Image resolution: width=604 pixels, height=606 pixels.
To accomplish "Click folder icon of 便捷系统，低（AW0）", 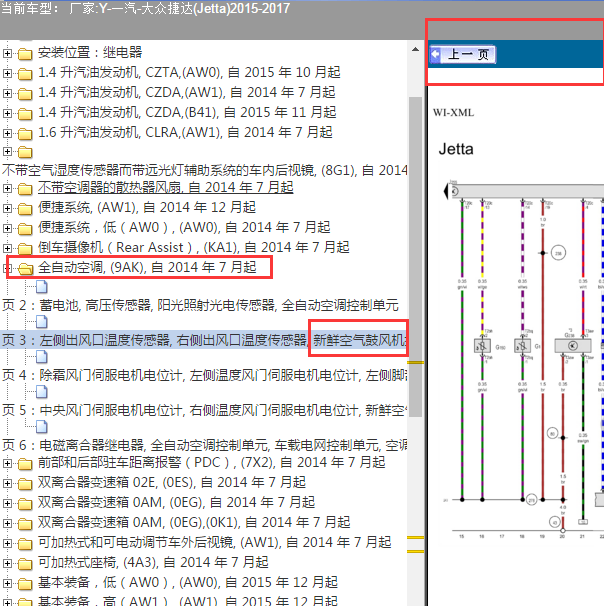I will coord(25,229).
